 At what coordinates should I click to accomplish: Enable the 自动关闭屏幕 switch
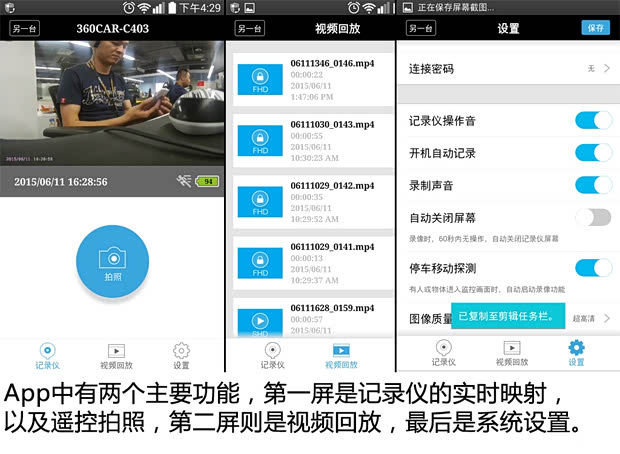(593, 217)
